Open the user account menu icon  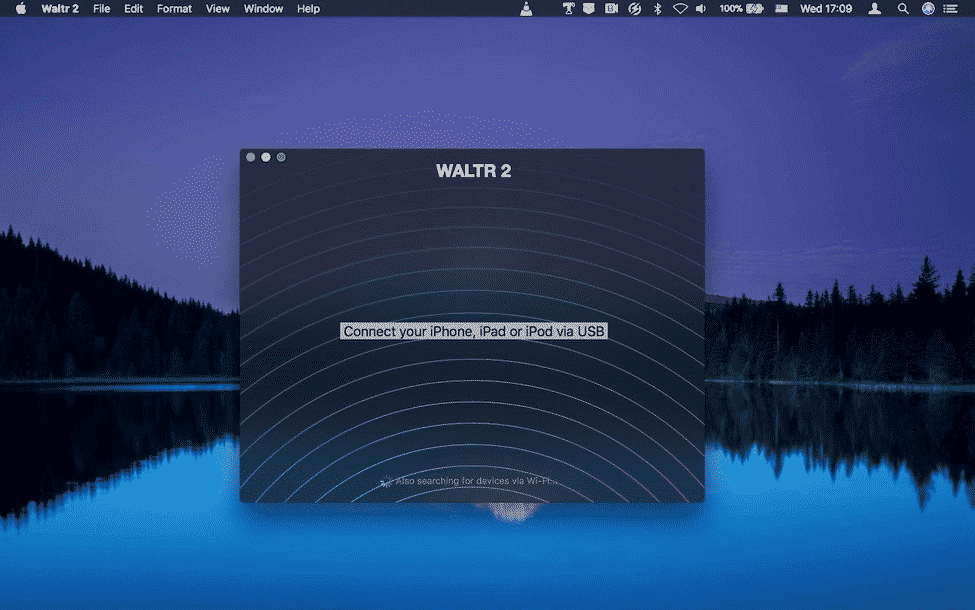point(874,9)
